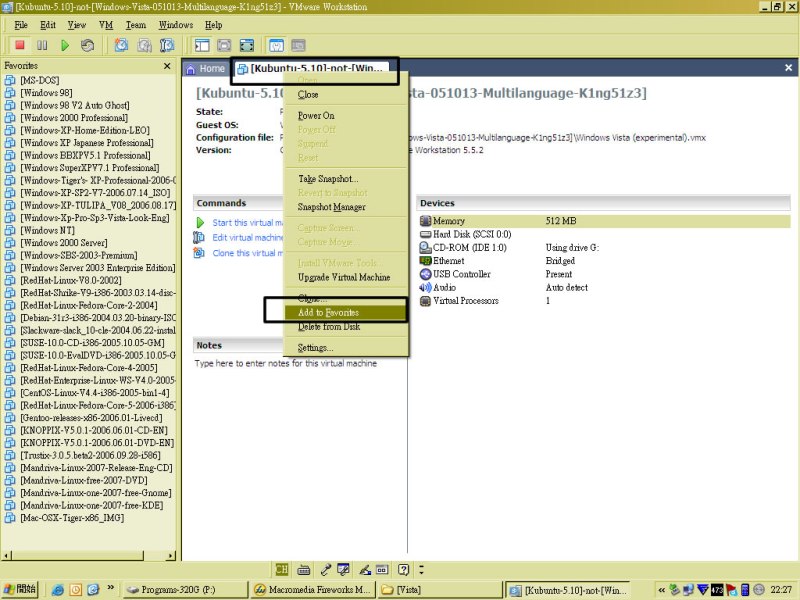This screenshot has height=600, width=800.
Task: Click Favorites horizontal scrollbar right arrow
Action: click(170, 556)
